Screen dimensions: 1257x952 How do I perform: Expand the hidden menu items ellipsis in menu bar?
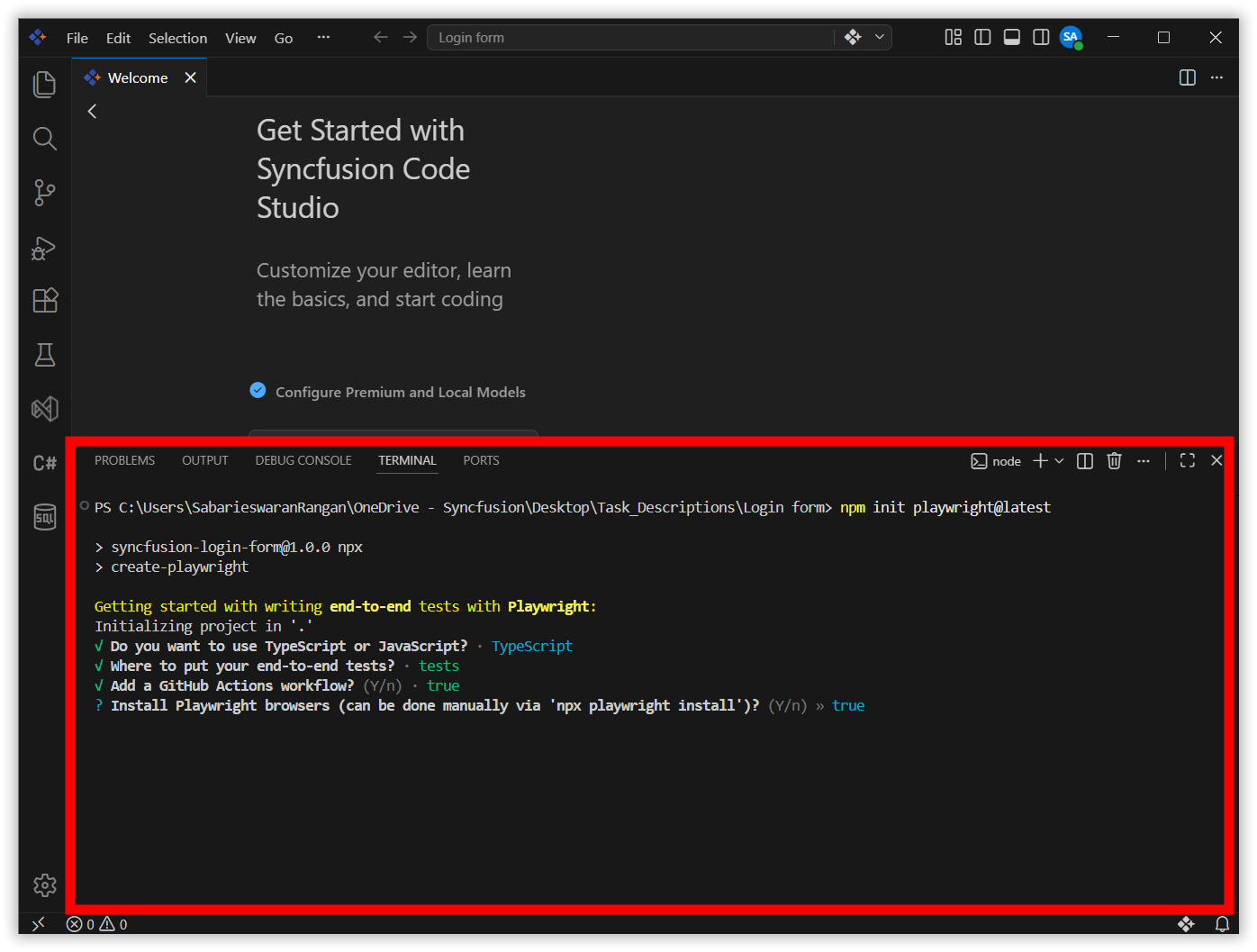coord(323,37)
